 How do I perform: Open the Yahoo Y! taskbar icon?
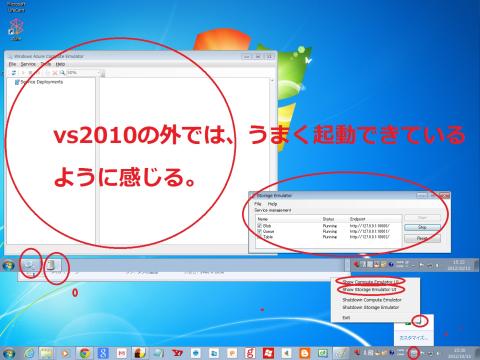177,353
